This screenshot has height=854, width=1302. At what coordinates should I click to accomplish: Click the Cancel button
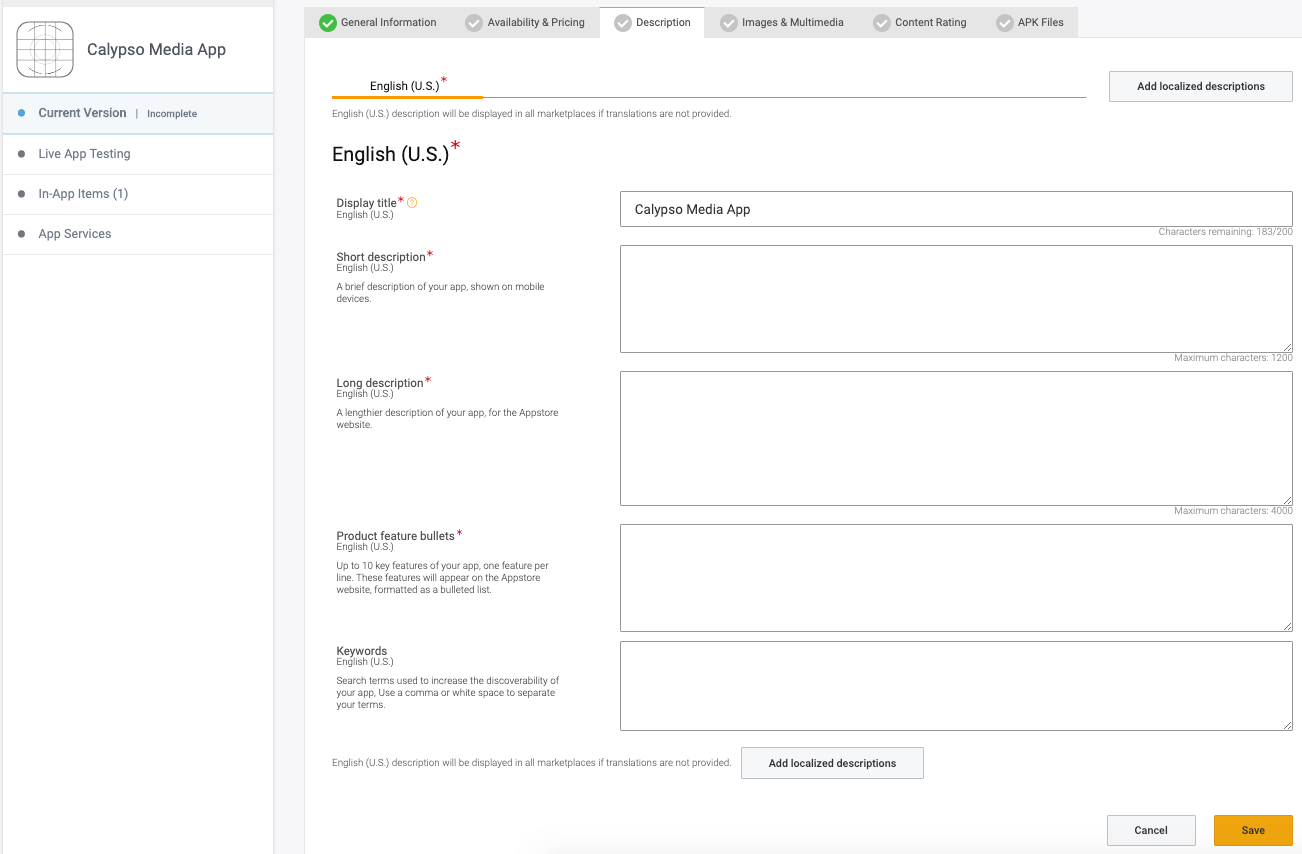coord(1150,830)
